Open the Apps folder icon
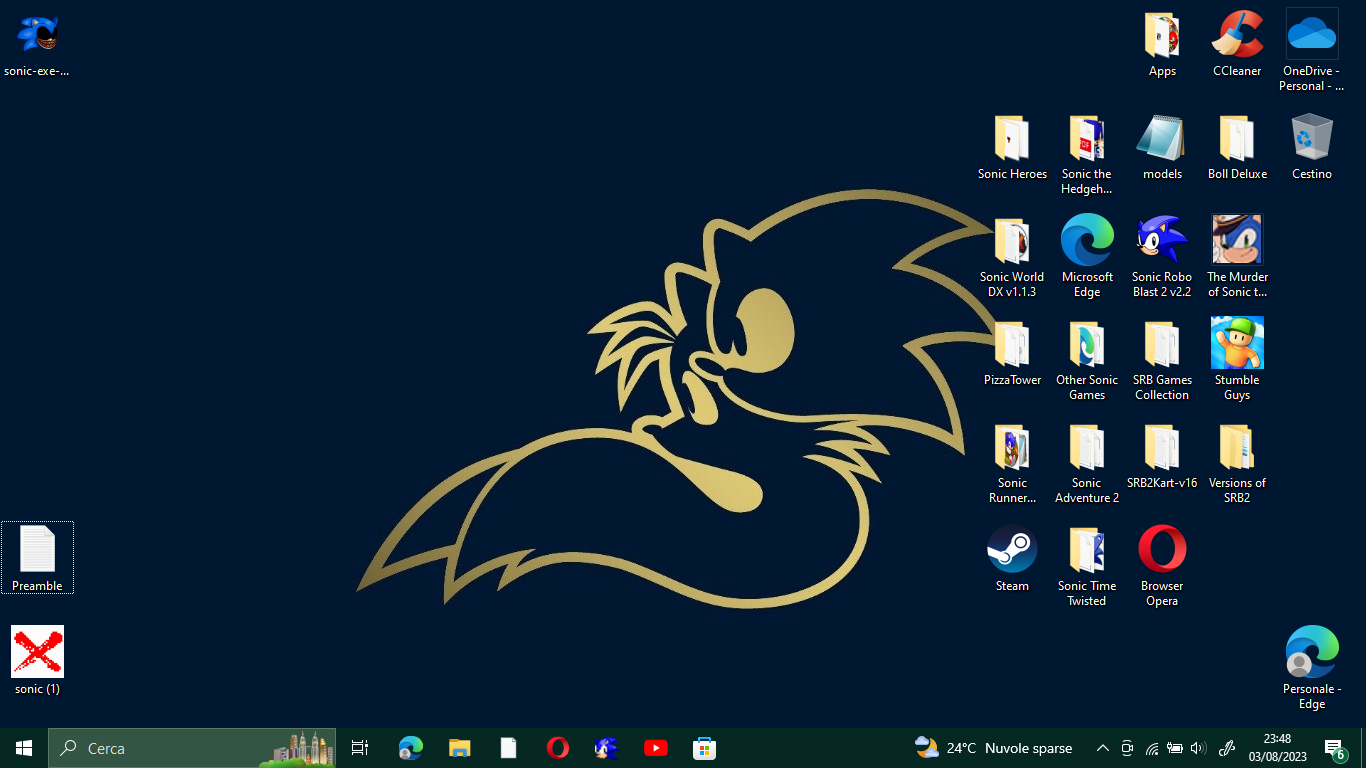Image resolution: width=1366 pixels, height=768 pixels. 1162,44
